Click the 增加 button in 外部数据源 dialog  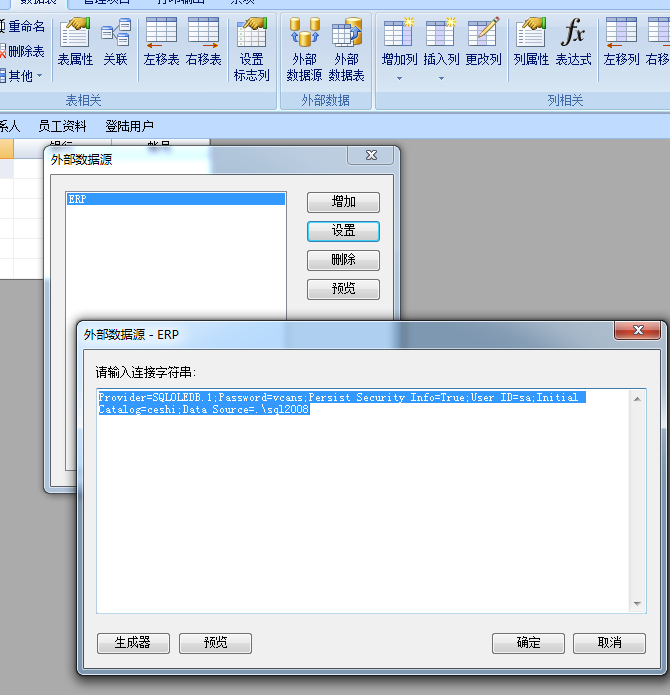343,202
